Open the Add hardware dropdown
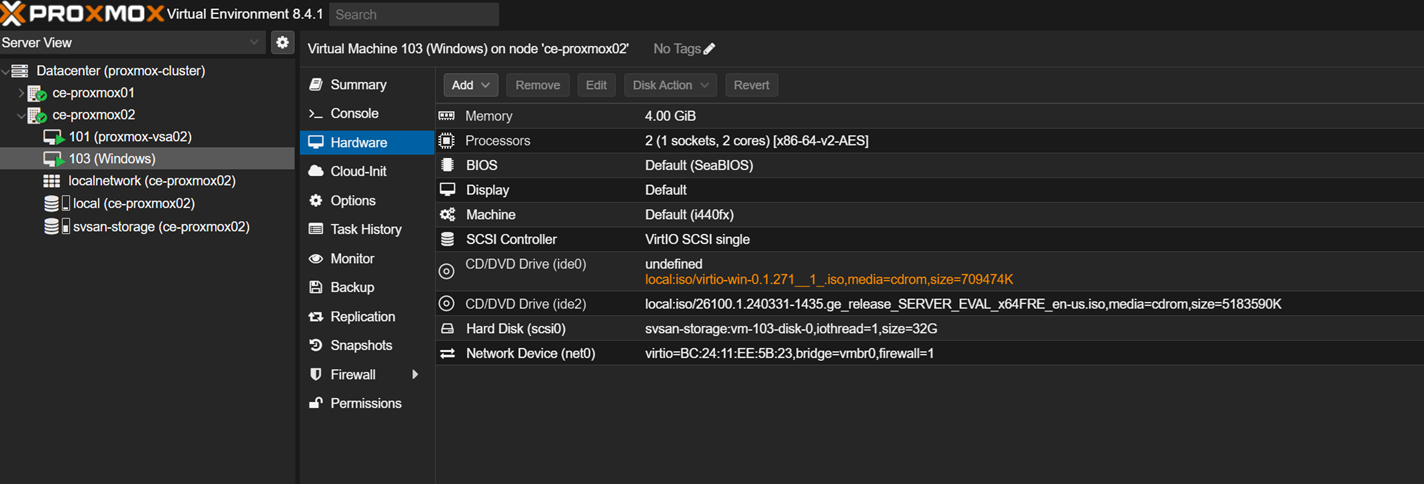Viewport: 1424px width, 484px height. 470,85
